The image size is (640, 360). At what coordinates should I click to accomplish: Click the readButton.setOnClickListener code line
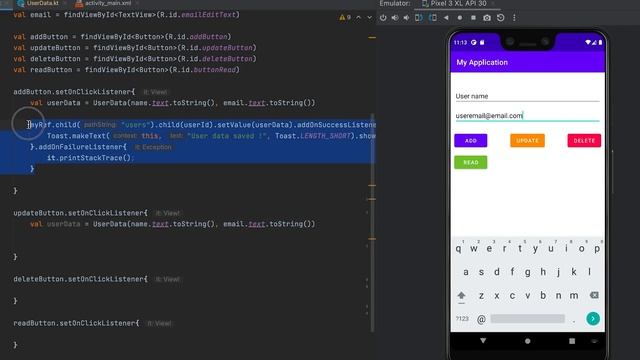pos(76,323)
